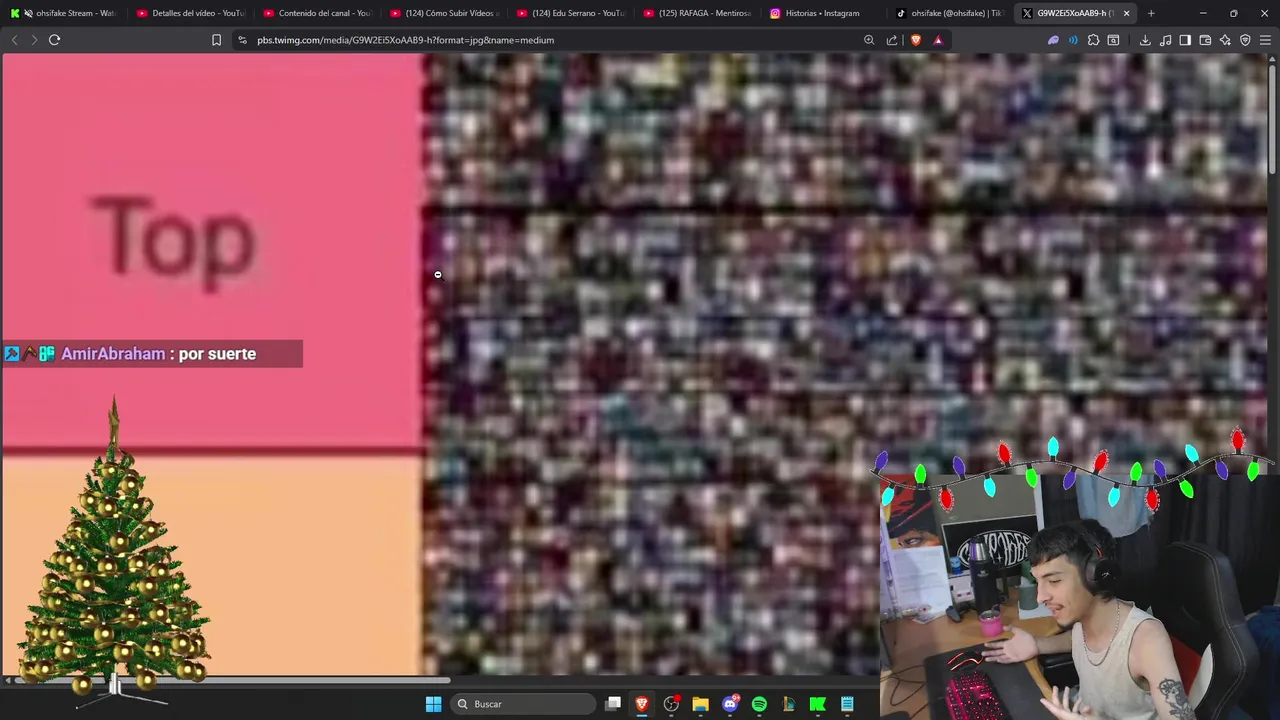The height and width of the screenshot is (720, 1280).
Task: Click the address bar URL
Action: pyautogui.click(x=405, y=40)
